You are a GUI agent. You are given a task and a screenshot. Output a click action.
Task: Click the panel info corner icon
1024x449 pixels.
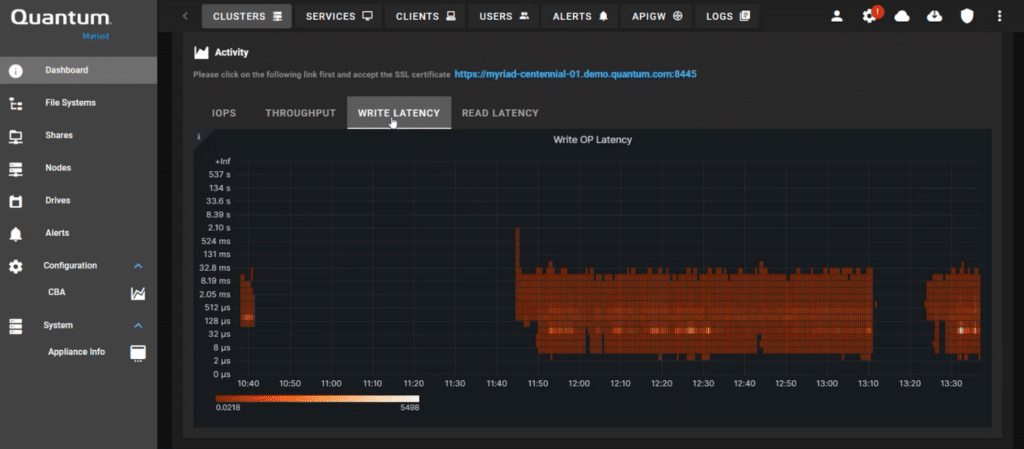click(199, 136)
